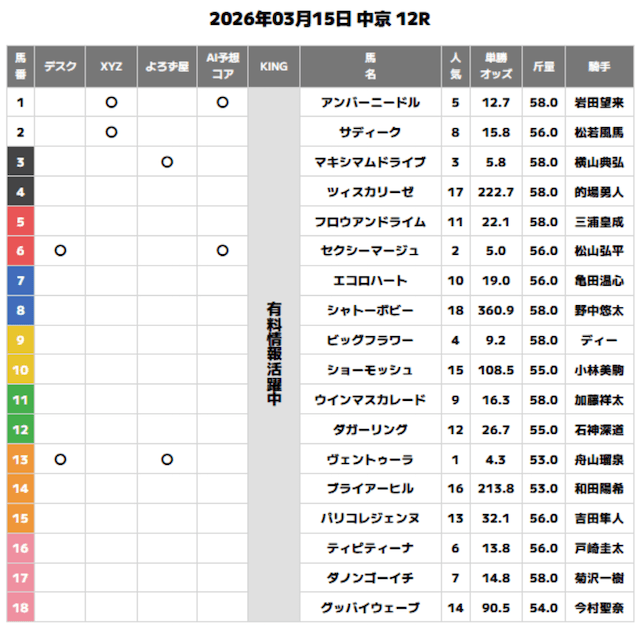Click the race title 2026年03月15日 中京 12R
This screenshot has width=640, height=630.
320,19
